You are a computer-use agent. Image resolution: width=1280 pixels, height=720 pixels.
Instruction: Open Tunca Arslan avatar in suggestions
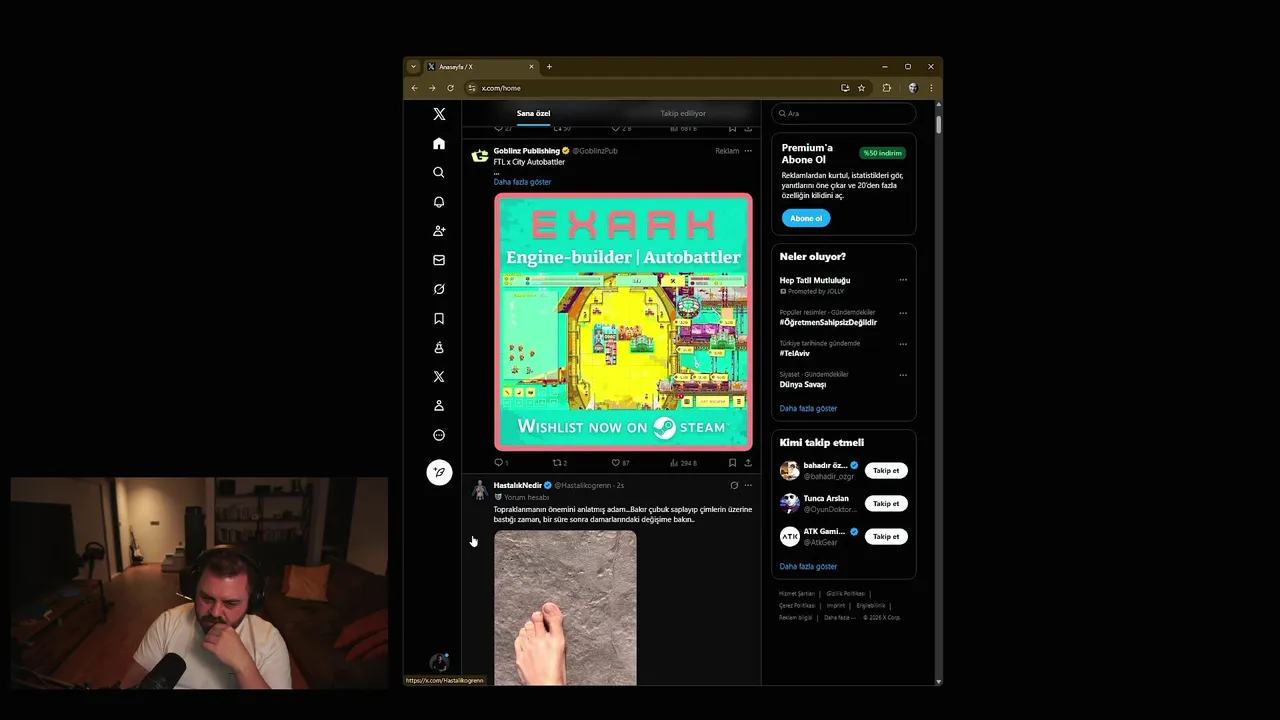coord(790,503)
